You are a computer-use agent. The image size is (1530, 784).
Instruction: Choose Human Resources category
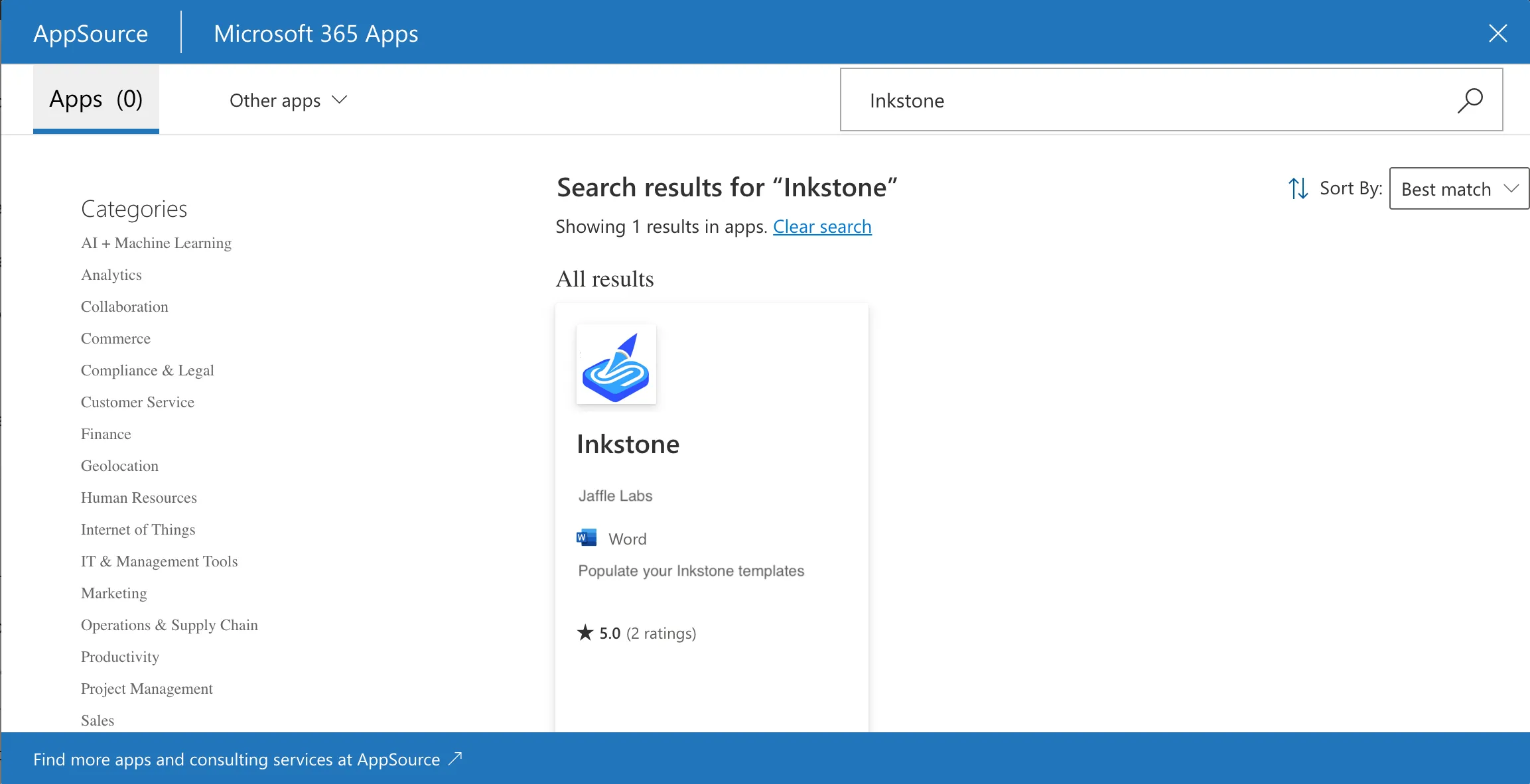pyautogui.click(x=139, y=497)
